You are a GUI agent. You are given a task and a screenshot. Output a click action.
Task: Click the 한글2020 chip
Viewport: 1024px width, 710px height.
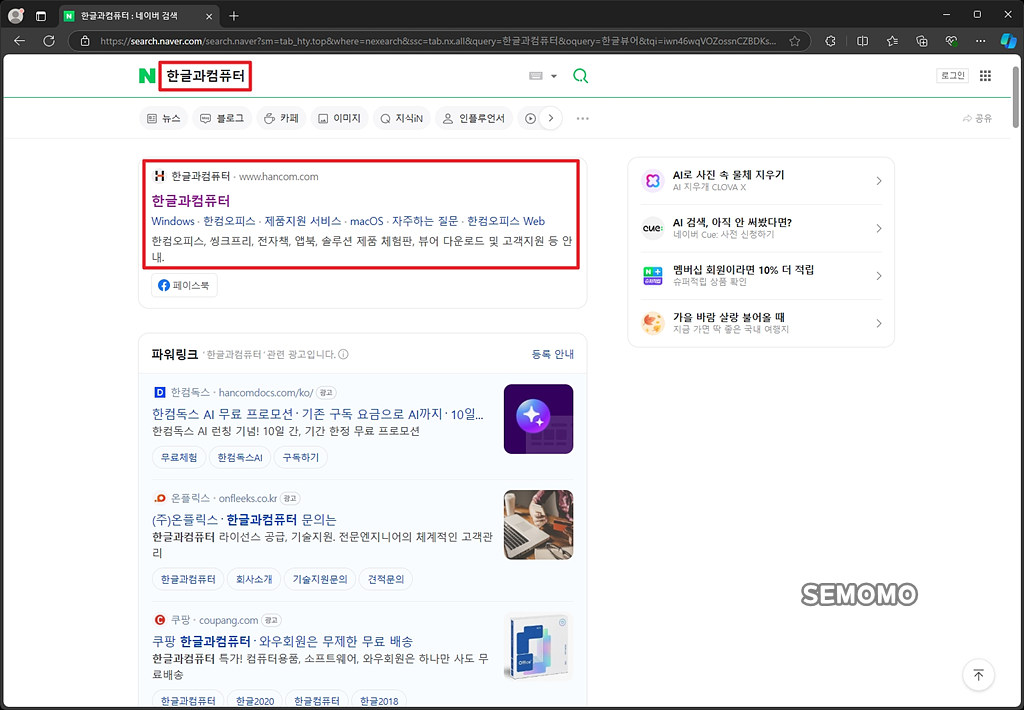click(255, 700)
